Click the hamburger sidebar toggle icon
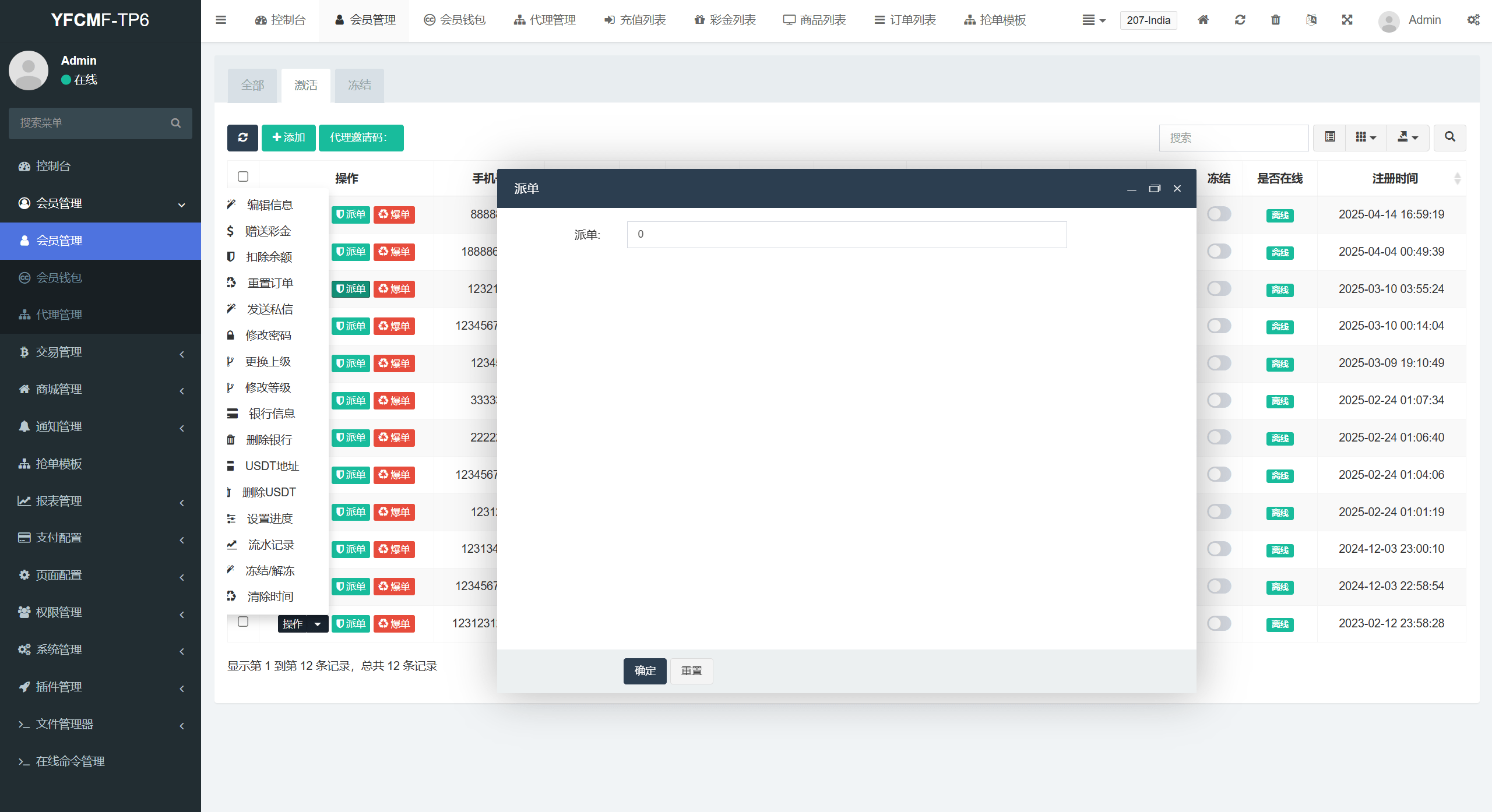Image resolution: width=1492 pixels, height=812 pixels. point(221,20)
